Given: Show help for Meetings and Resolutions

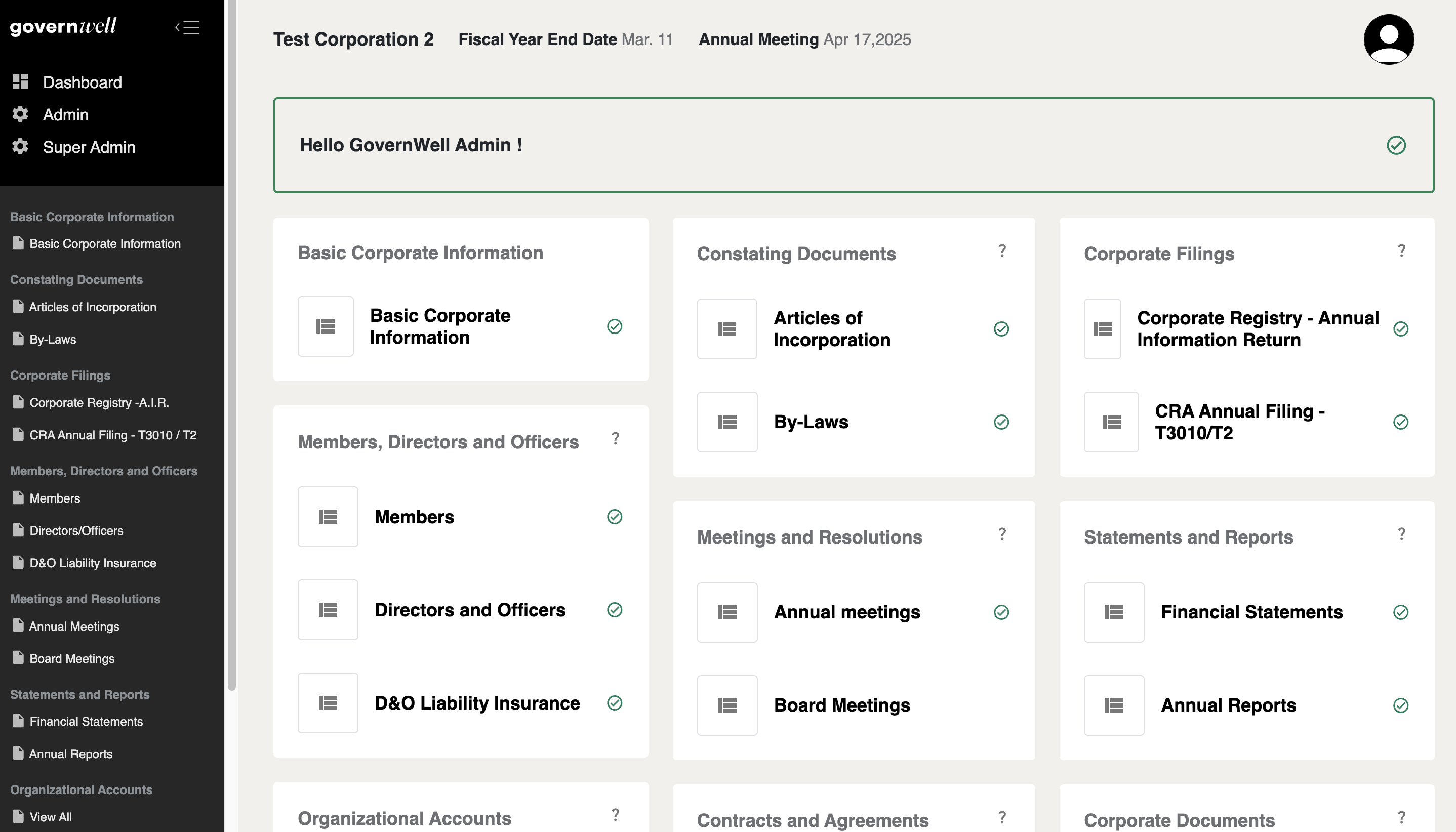Looking at the screenshot, I should 1001,534.
